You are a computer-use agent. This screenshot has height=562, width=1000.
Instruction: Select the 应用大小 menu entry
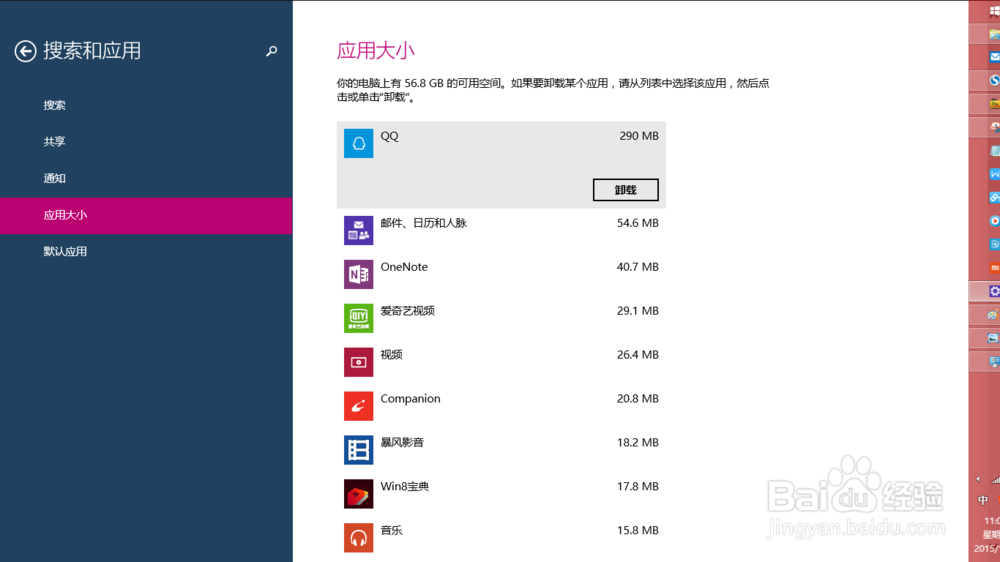[146, 216]
